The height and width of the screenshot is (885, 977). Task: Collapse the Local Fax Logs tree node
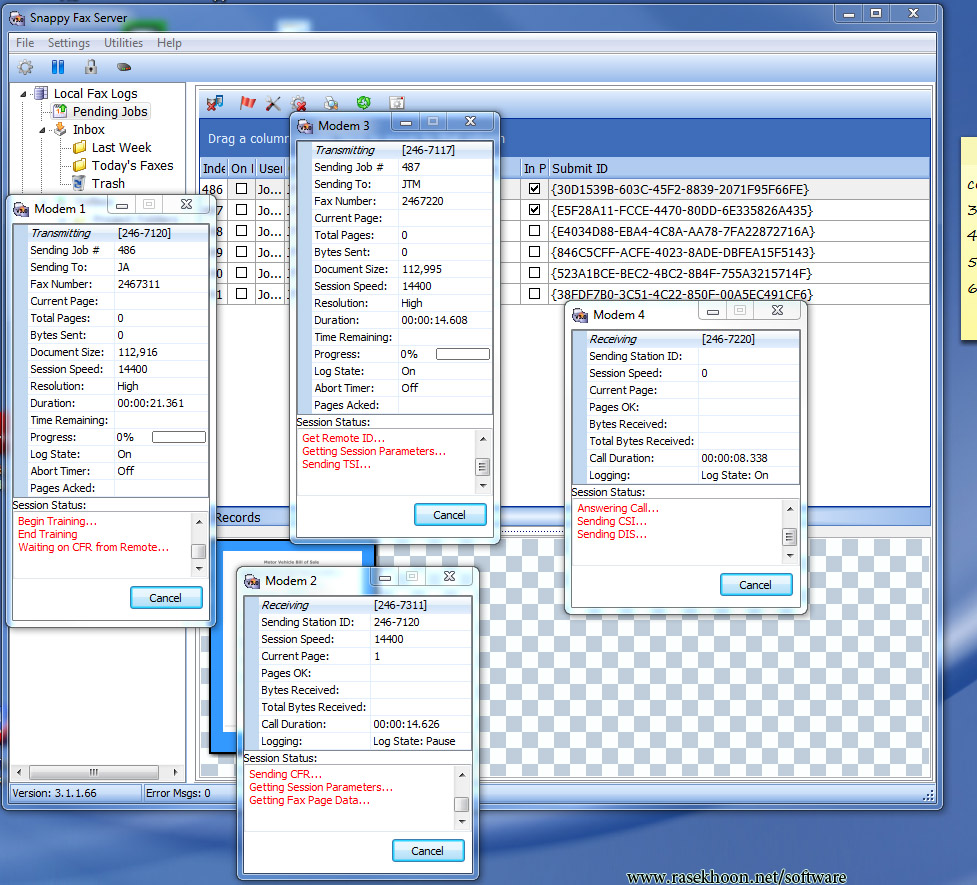coord(24,94)
